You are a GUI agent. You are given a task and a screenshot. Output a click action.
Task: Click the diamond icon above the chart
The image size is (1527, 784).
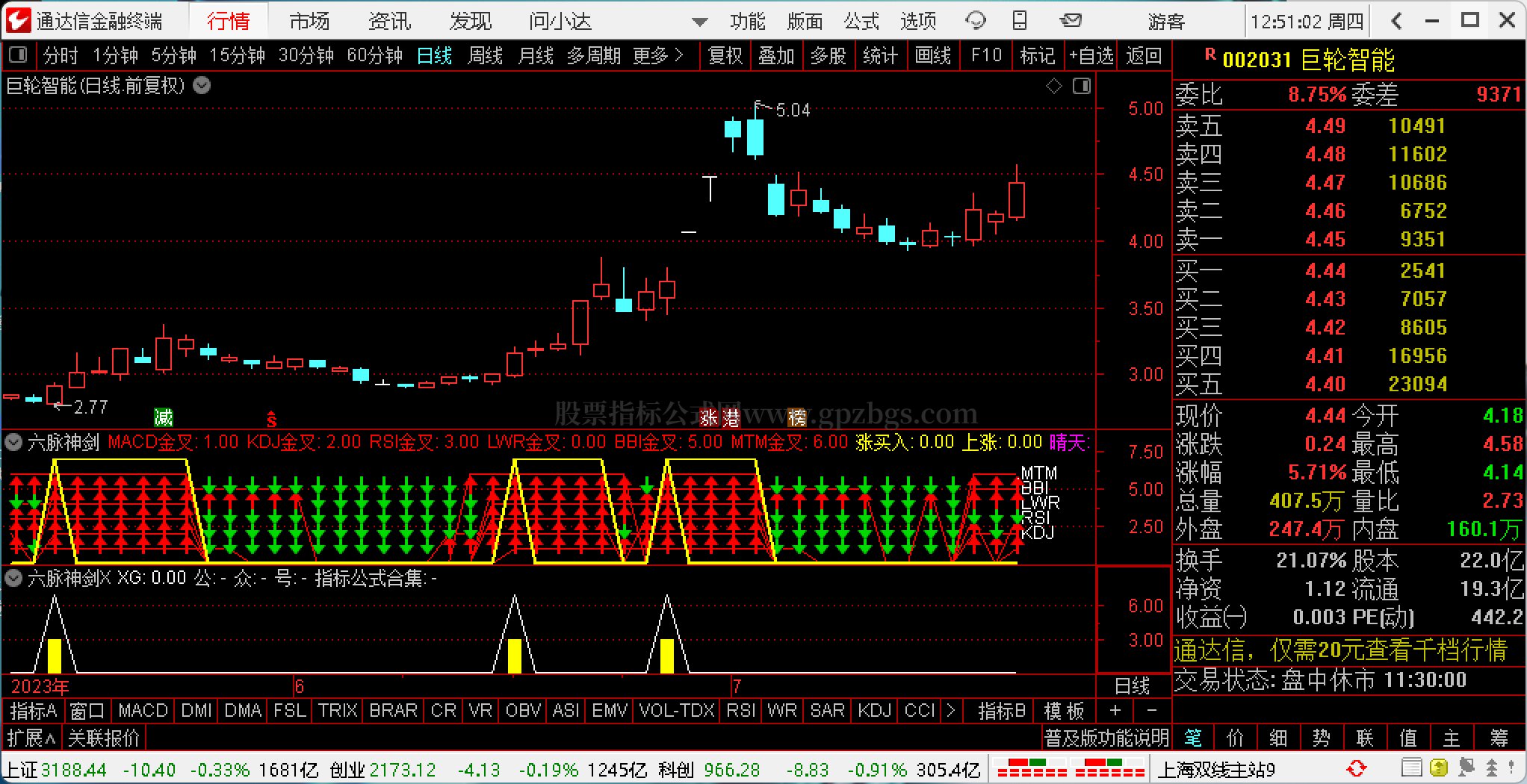[x=1054, y=87]
